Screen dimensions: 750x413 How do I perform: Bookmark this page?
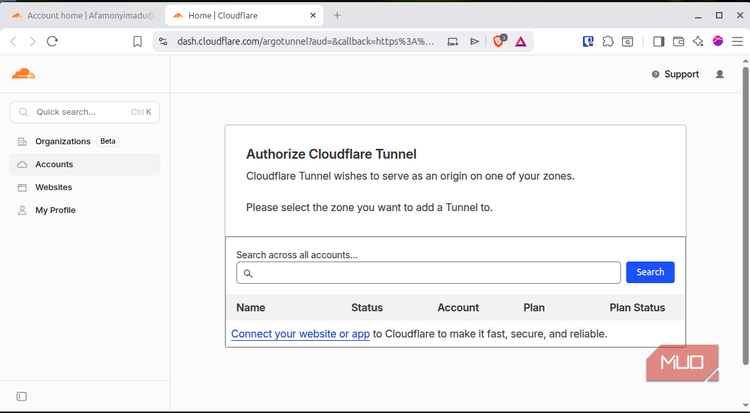137,42
